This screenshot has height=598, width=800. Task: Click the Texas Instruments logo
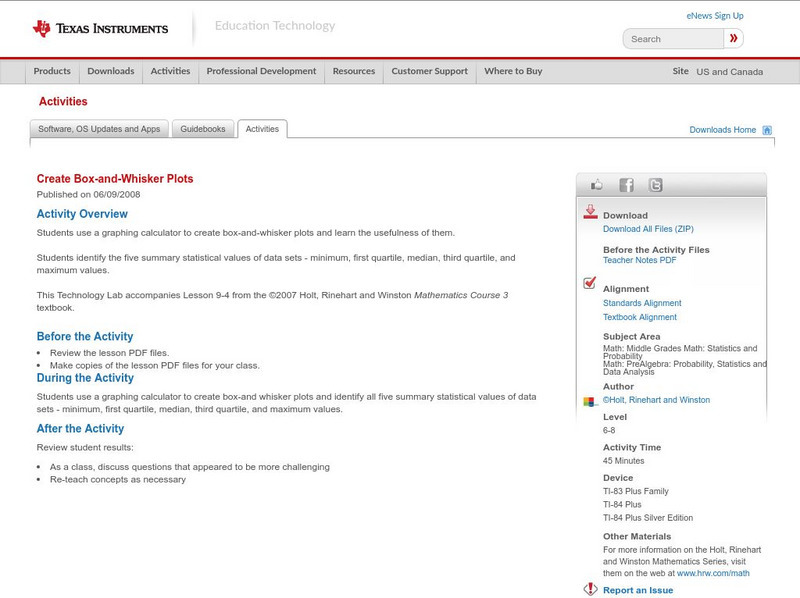point(101,29)
